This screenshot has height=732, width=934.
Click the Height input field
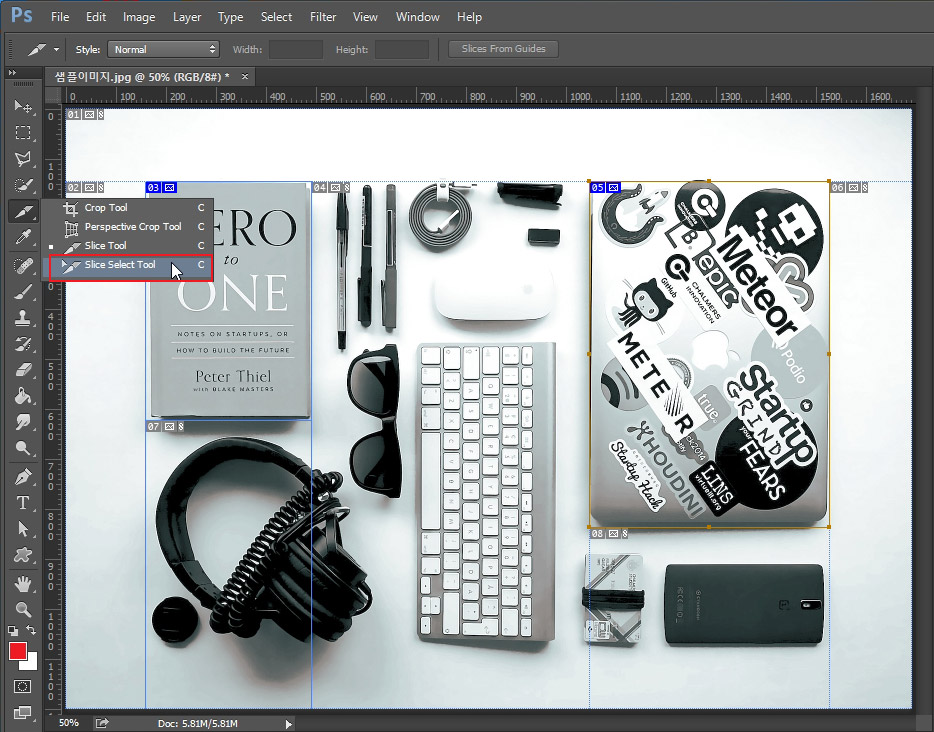coord(401,49)
